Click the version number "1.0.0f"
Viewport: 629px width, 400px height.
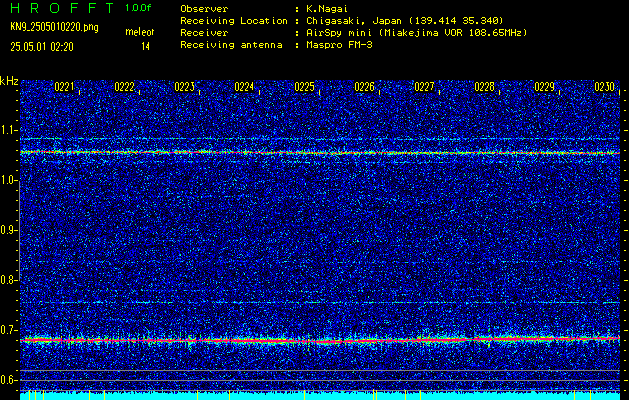(x=138, y=8)
